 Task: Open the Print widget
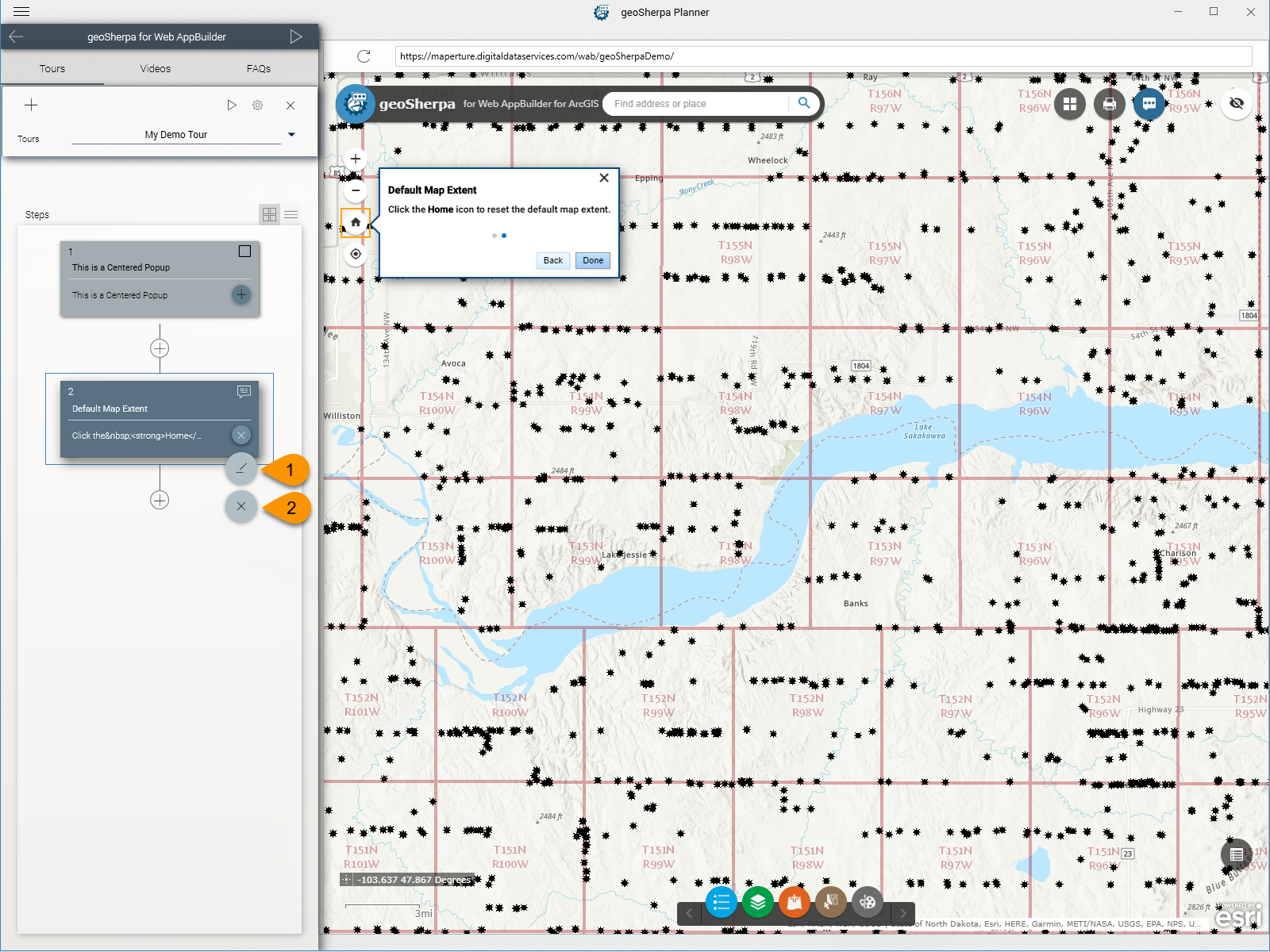1110,103
